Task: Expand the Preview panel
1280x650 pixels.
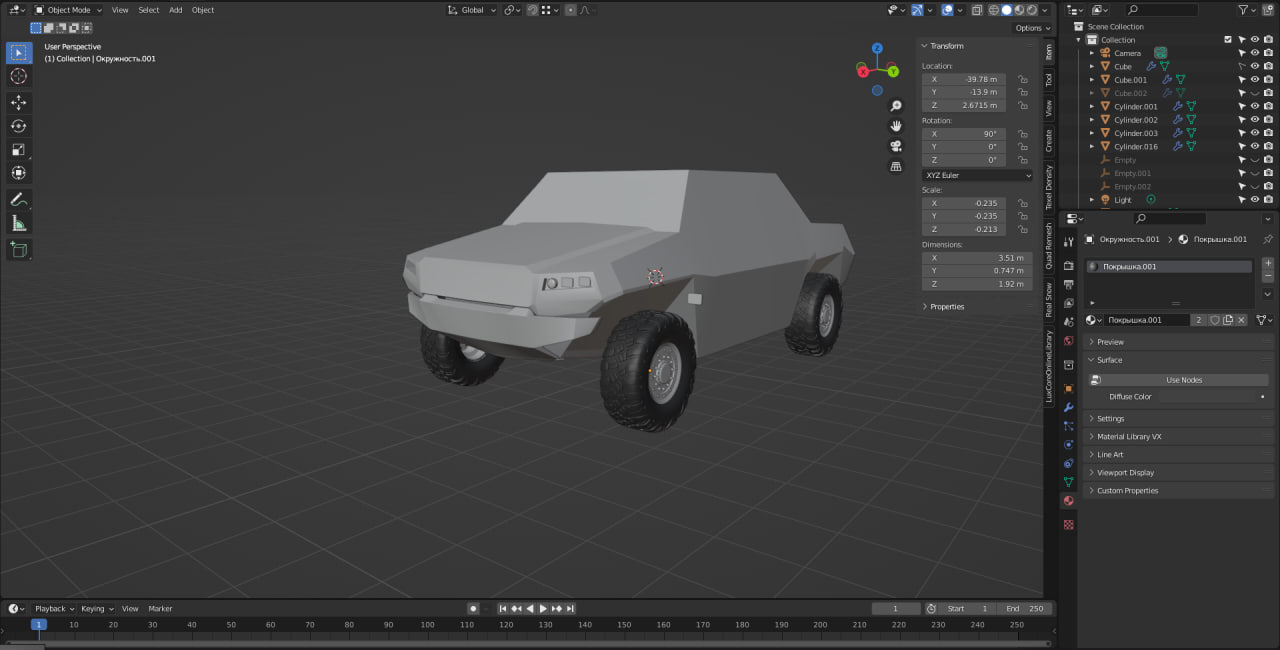Action: click(1110, 342)
